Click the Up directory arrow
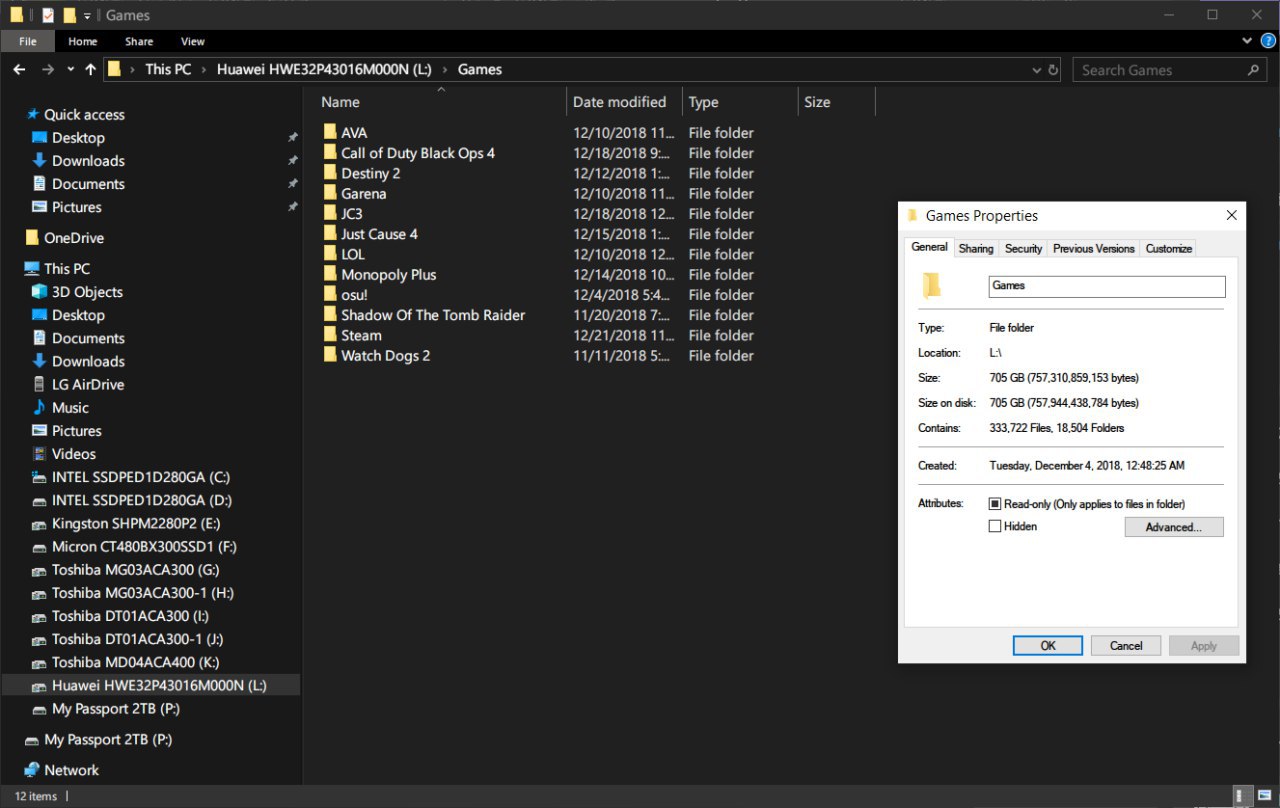The height and width of the screenshot is (808, 1280). coord(91,70)
